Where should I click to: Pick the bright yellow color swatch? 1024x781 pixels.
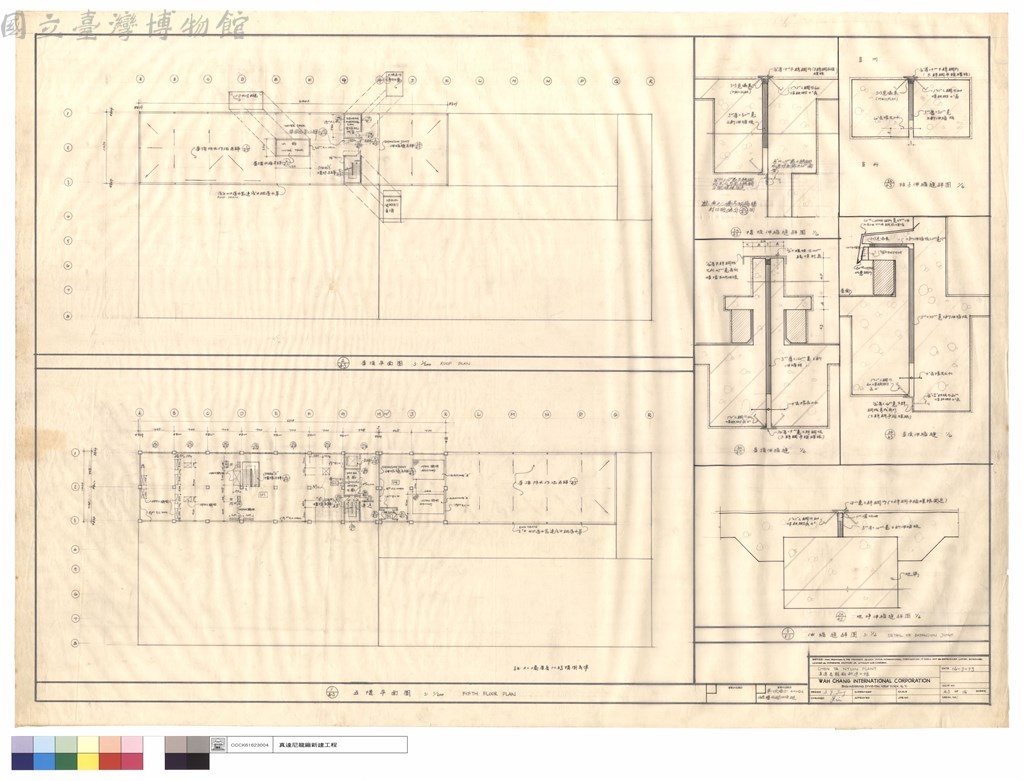(x=88, y=761)
